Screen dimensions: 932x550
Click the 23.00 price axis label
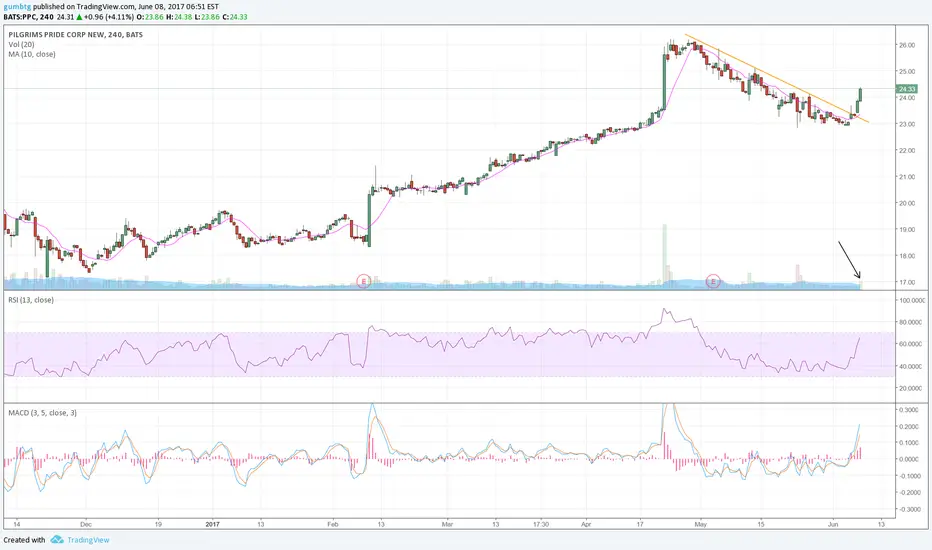tap(907, 124)
